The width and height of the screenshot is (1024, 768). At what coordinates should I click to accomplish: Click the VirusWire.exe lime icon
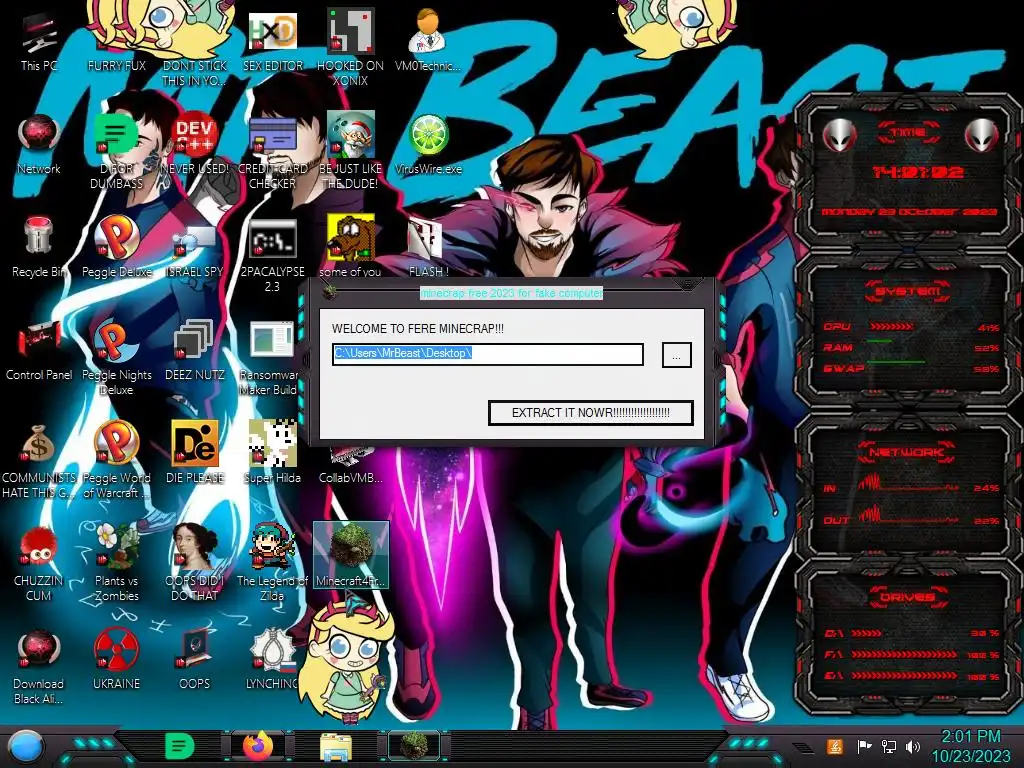(x=428, y=145)
